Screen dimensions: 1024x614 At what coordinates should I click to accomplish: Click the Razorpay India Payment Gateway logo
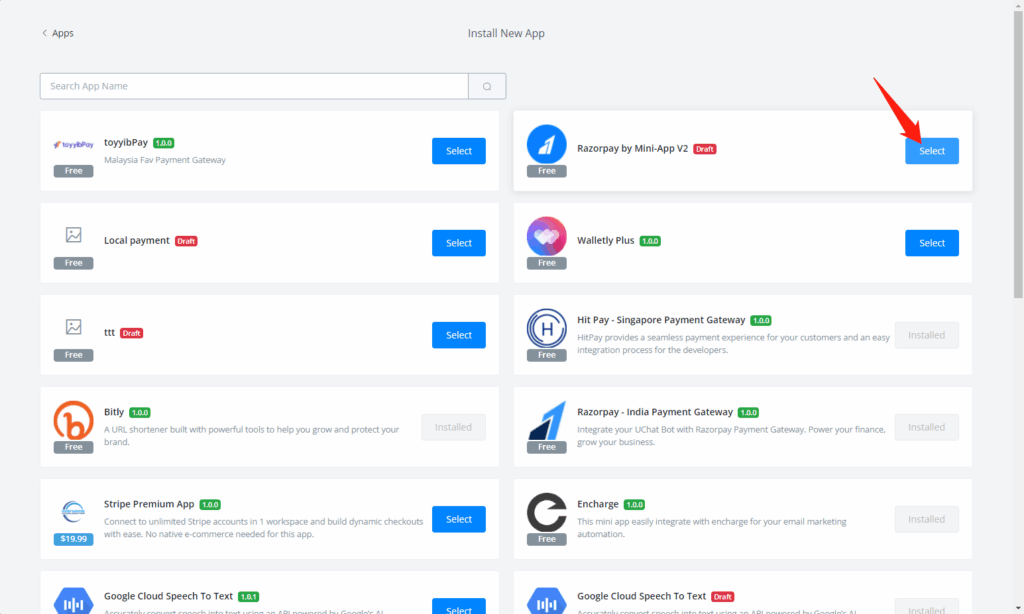click(x=546, y=420)
